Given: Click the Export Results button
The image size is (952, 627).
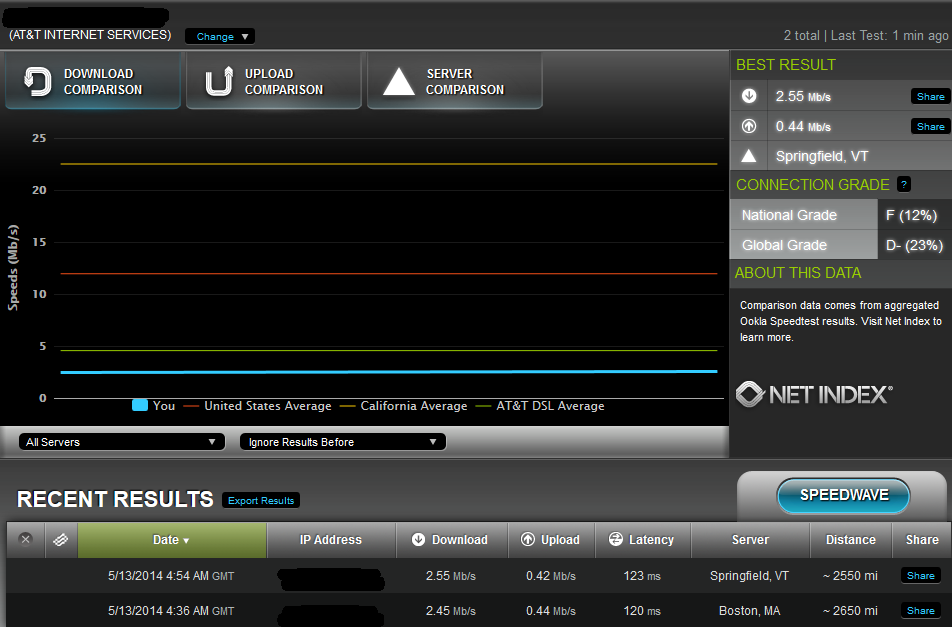Looking at the screenshot, I should pos(261,500).
